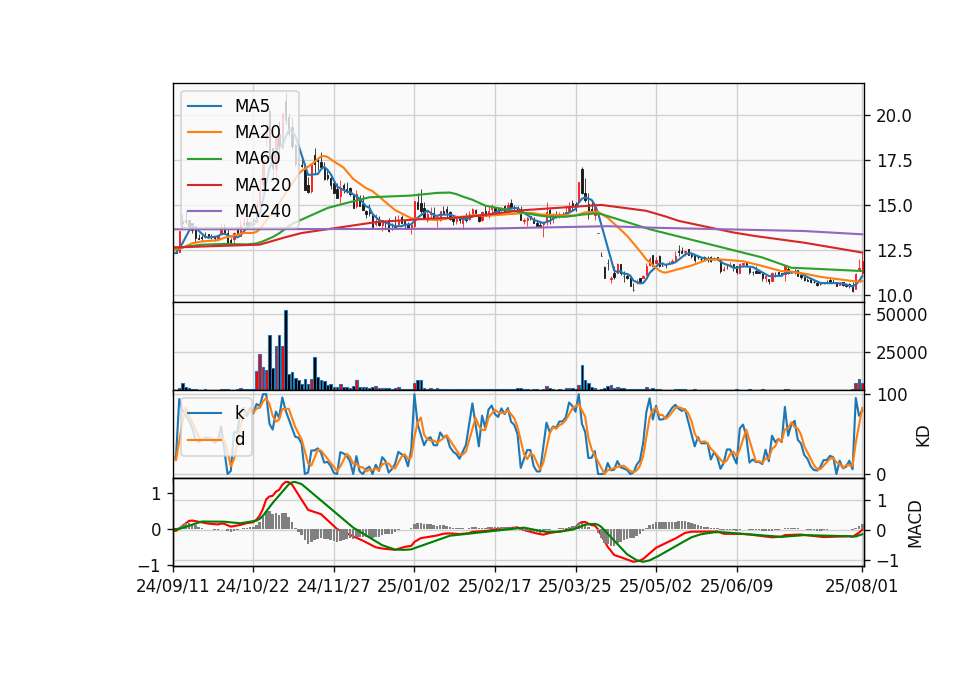Click the 25/05/02 date label
This screenshot has width=960, height=690.
click(656, 587)
